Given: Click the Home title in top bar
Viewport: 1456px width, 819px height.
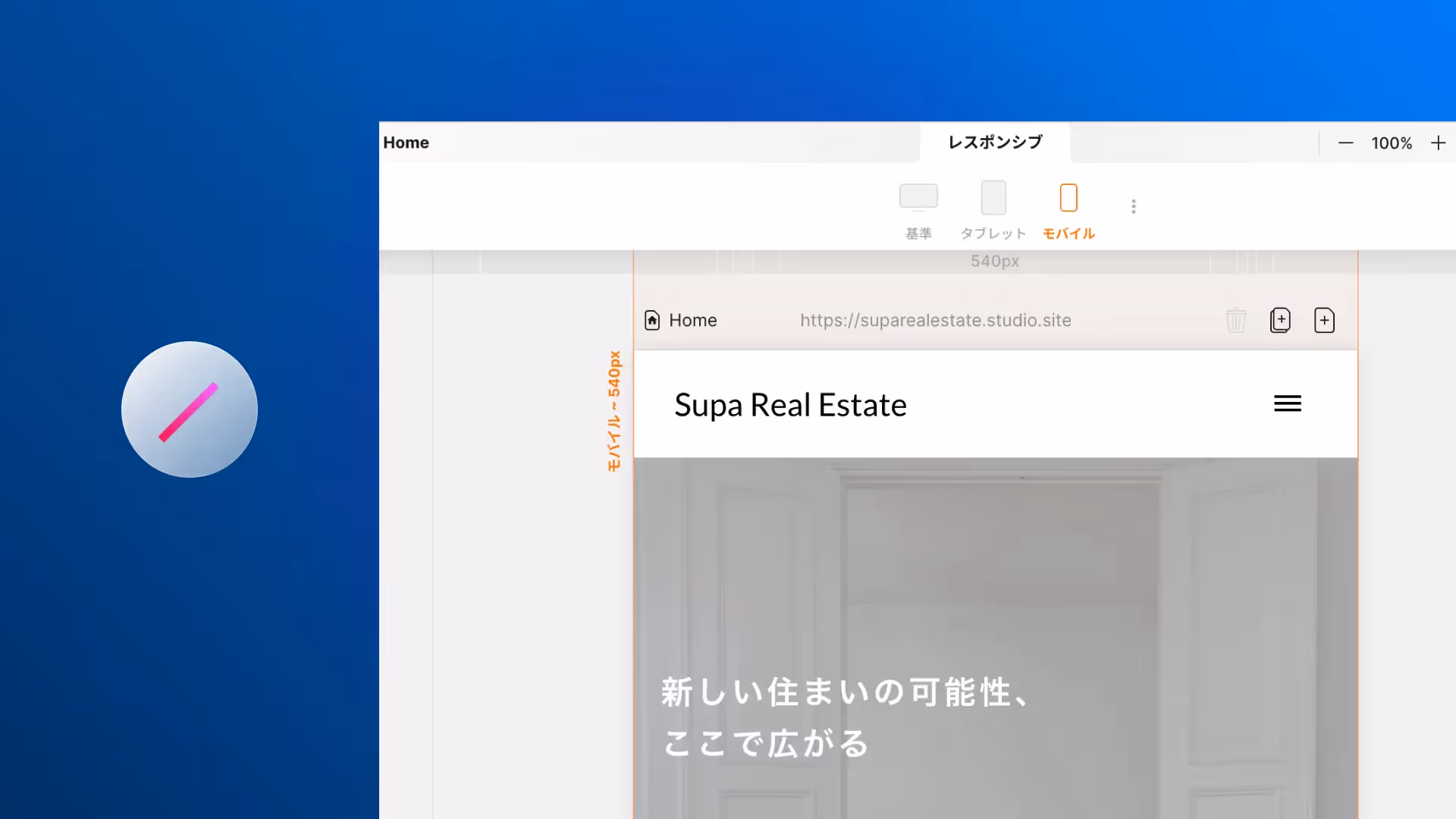Looking at the screenshot, I should pyautogui.click(x=406, y=143).
